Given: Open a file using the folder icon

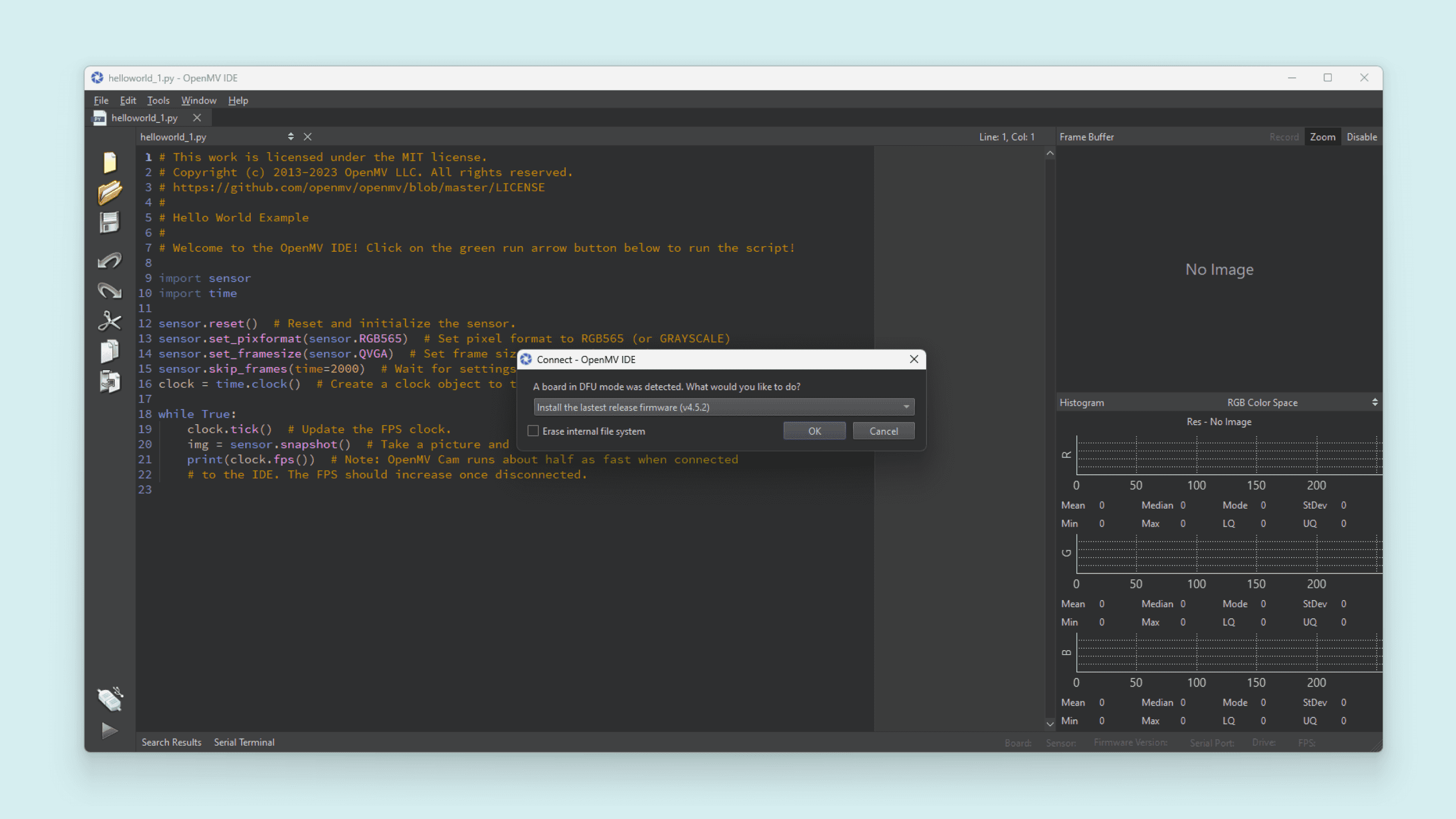Looking at the screenshot, I should (x=109, y=192).
